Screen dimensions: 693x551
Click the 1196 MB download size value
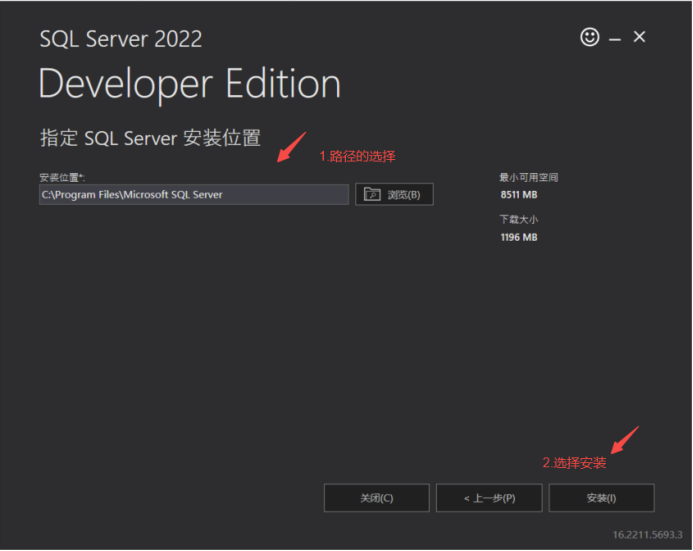[519, 237]
